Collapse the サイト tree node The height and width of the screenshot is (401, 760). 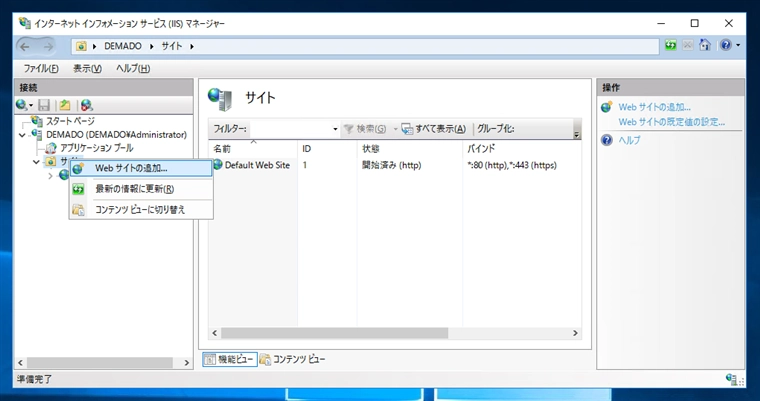click(36, 161)
